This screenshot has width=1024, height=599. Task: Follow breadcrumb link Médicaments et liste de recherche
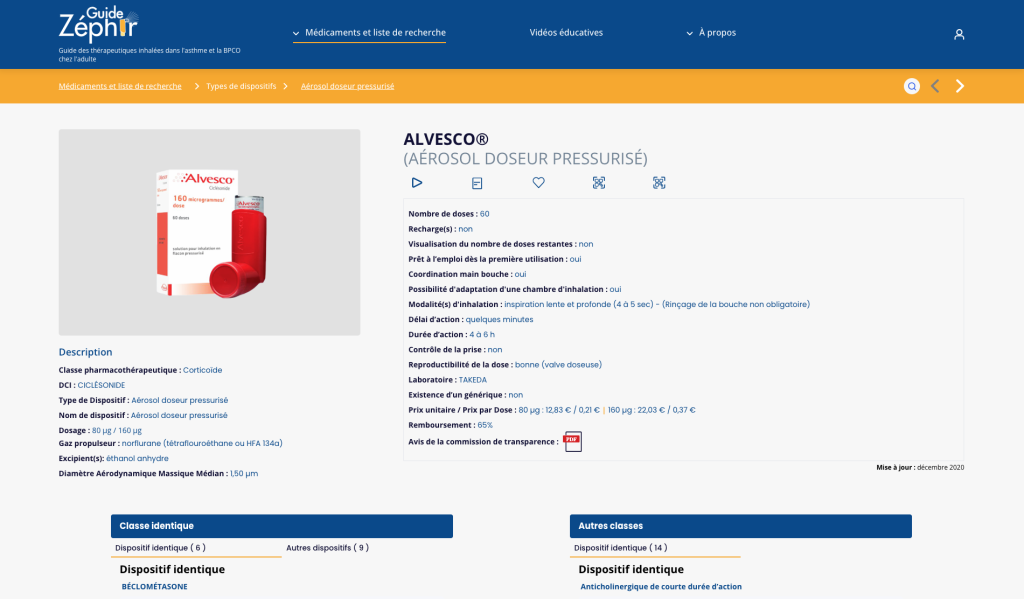point(120,86)
